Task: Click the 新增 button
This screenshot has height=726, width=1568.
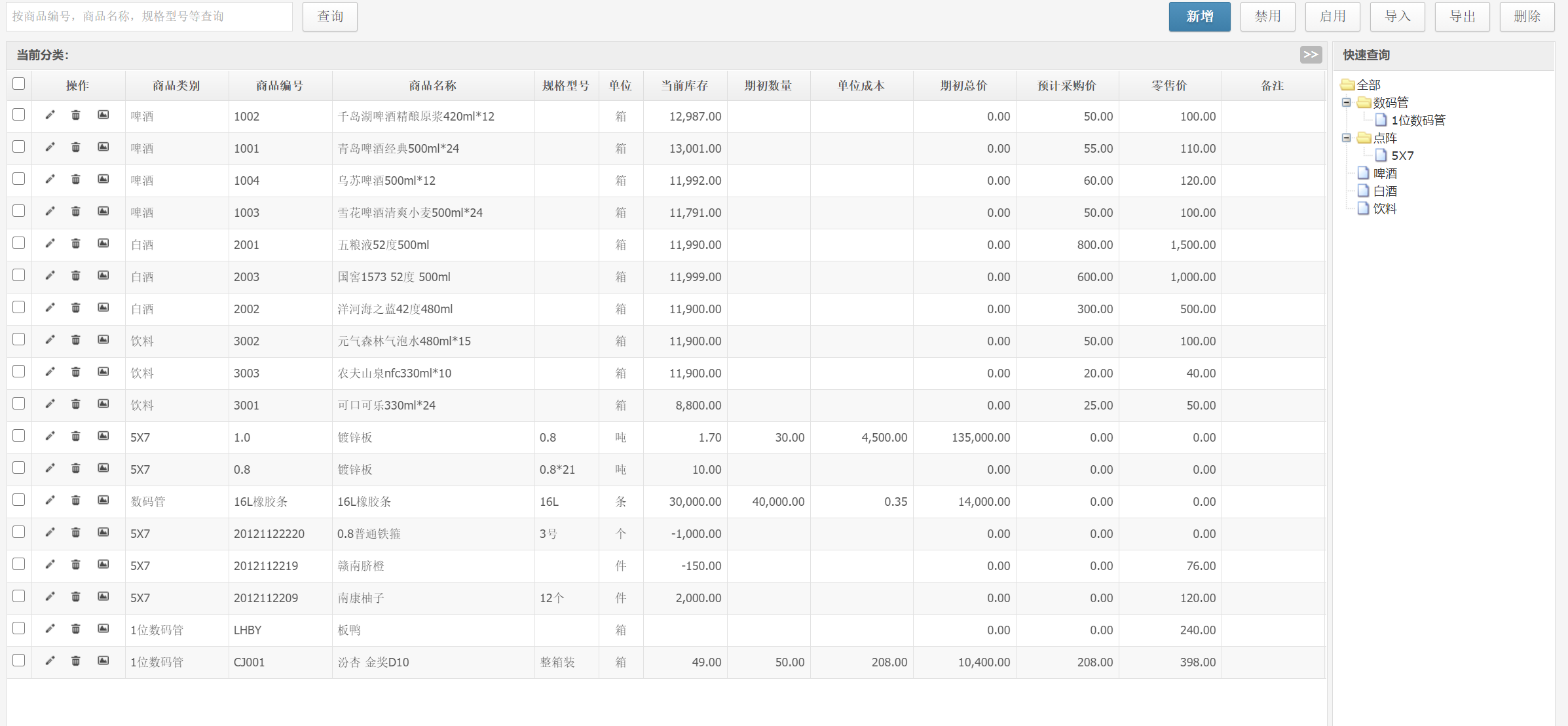Action: point(1199,16)
